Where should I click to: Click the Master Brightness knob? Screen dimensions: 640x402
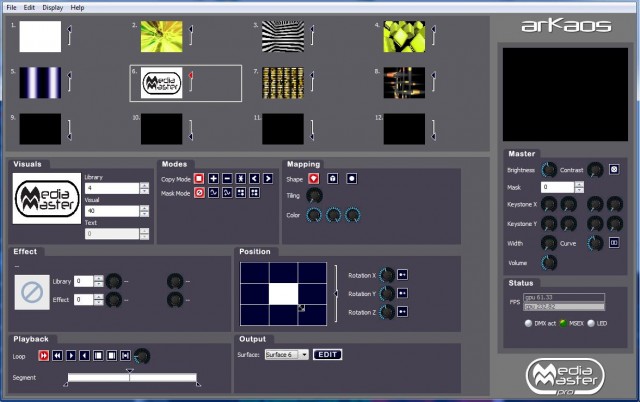[x=549, y=170]
